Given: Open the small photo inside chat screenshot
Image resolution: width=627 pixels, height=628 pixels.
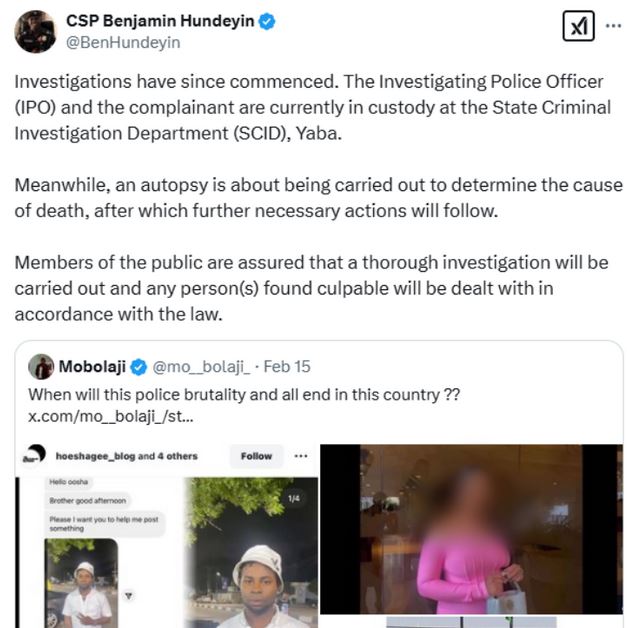Looking at the screenshot, I should click(x=81, y=583).
